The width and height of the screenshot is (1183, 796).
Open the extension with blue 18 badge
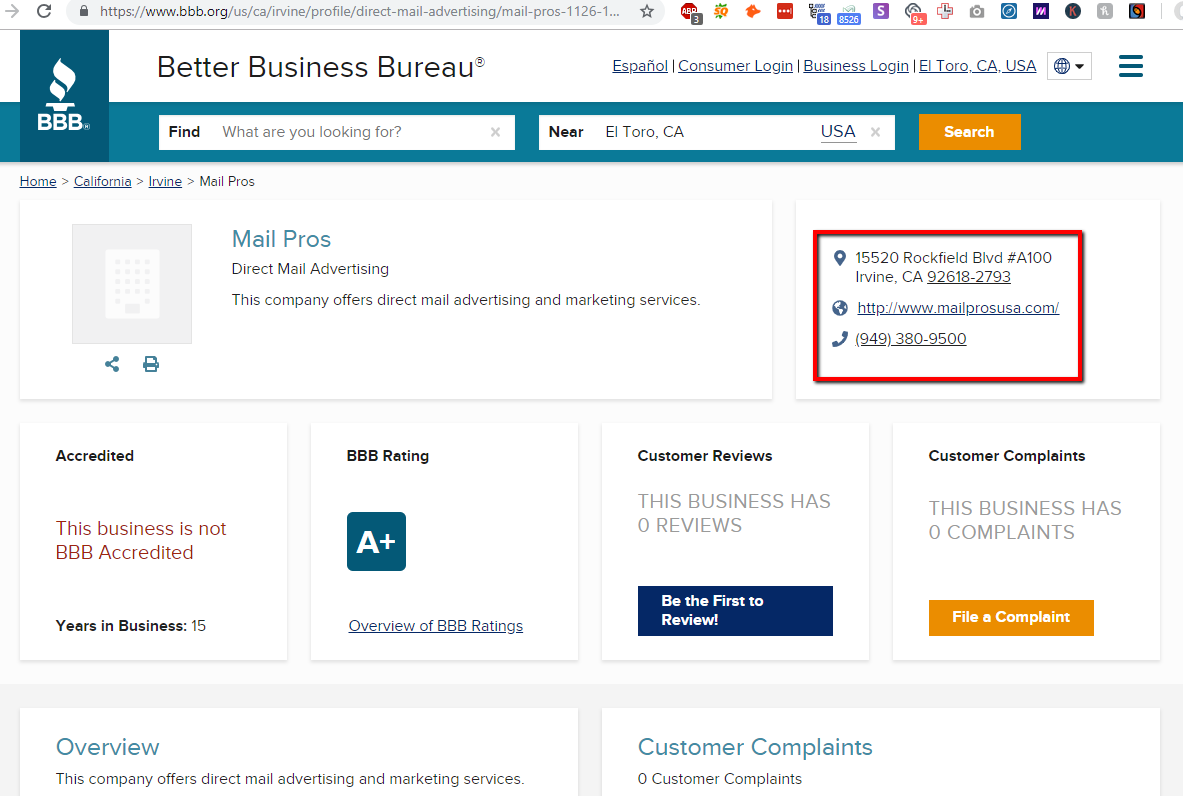pos(819,13)
